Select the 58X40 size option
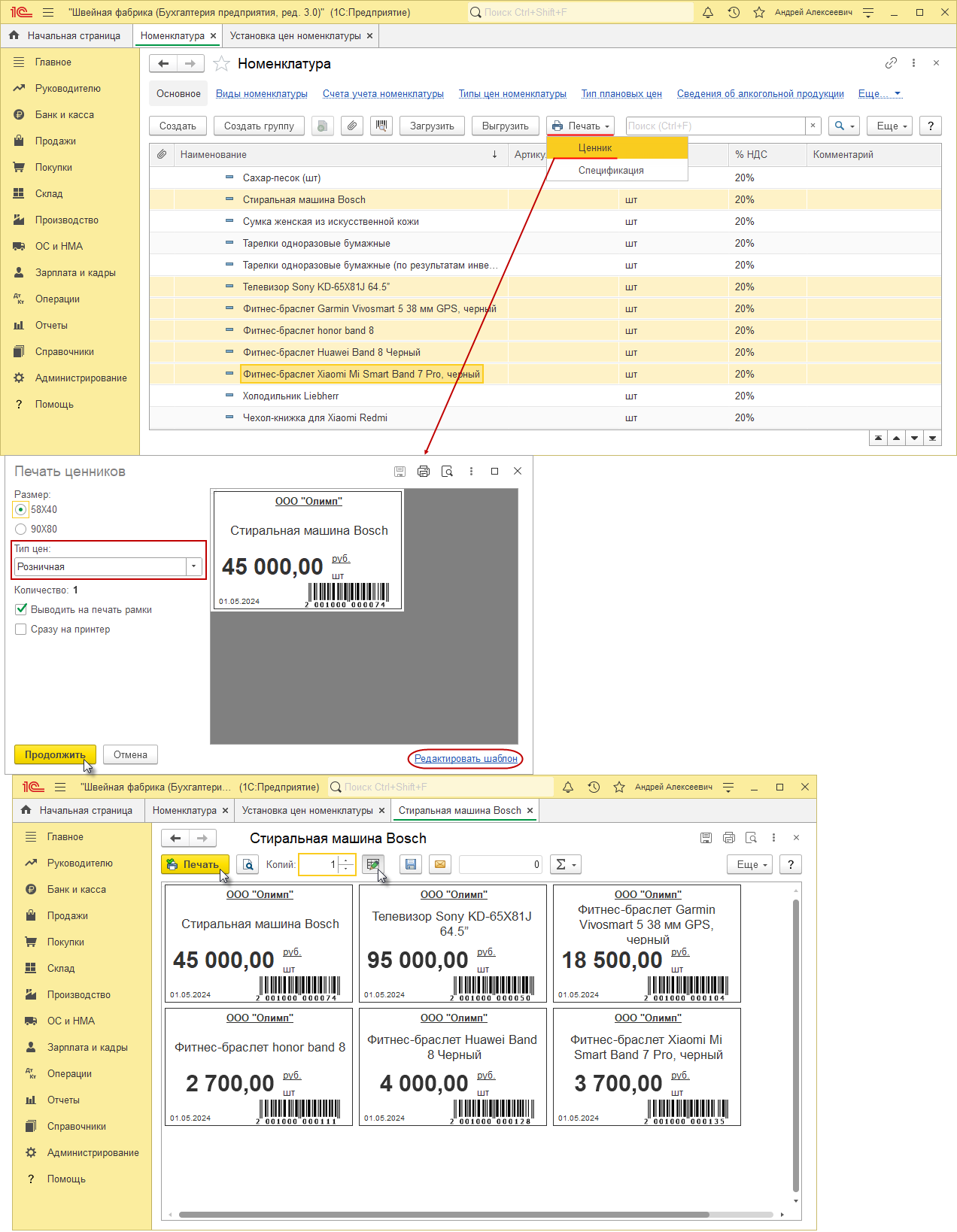The height and width of the screenshot is (1232, 957). coord(21,510)
